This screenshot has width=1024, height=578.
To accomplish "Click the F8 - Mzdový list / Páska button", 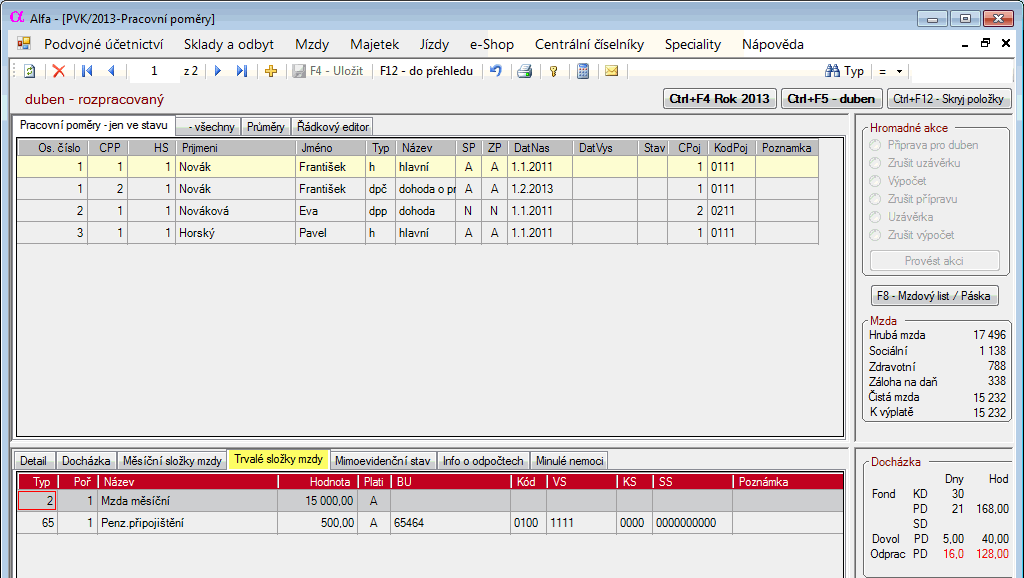I will click(x=934, y=296).
